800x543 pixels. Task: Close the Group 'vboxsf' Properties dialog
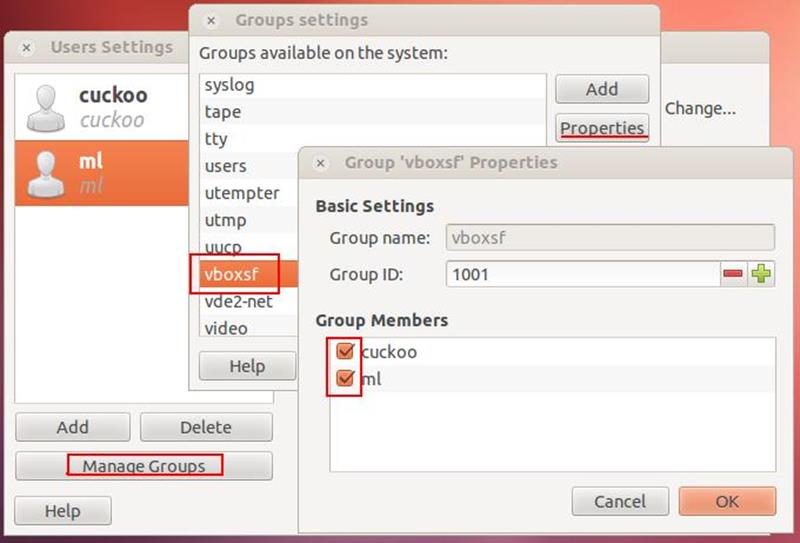point(320,163)
